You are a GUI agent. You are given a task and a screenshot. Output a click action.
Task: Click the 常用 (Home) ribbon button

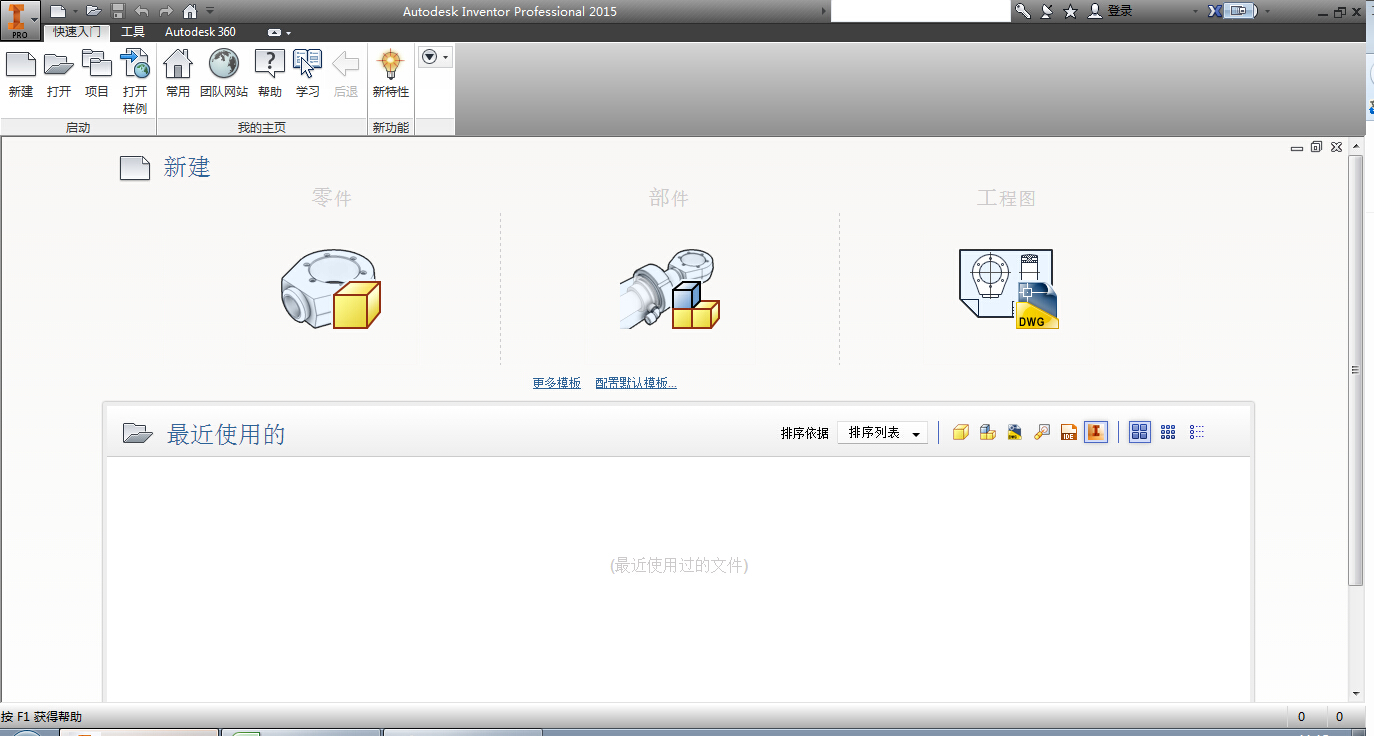point(178,74)
